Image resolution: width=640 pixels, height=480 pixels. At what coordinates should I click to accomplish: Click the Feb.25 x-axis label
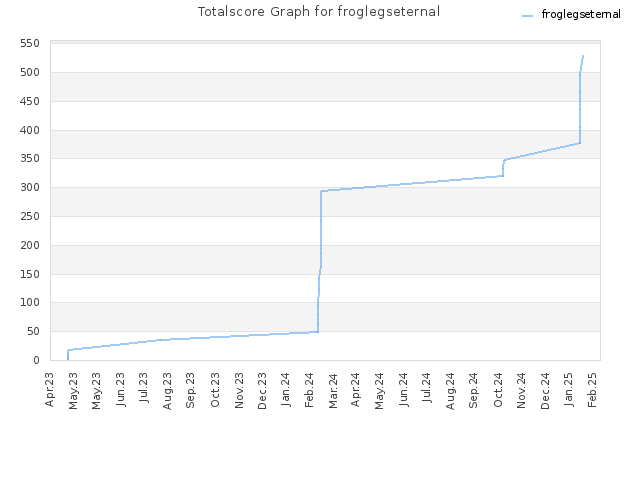click(593, 390)
